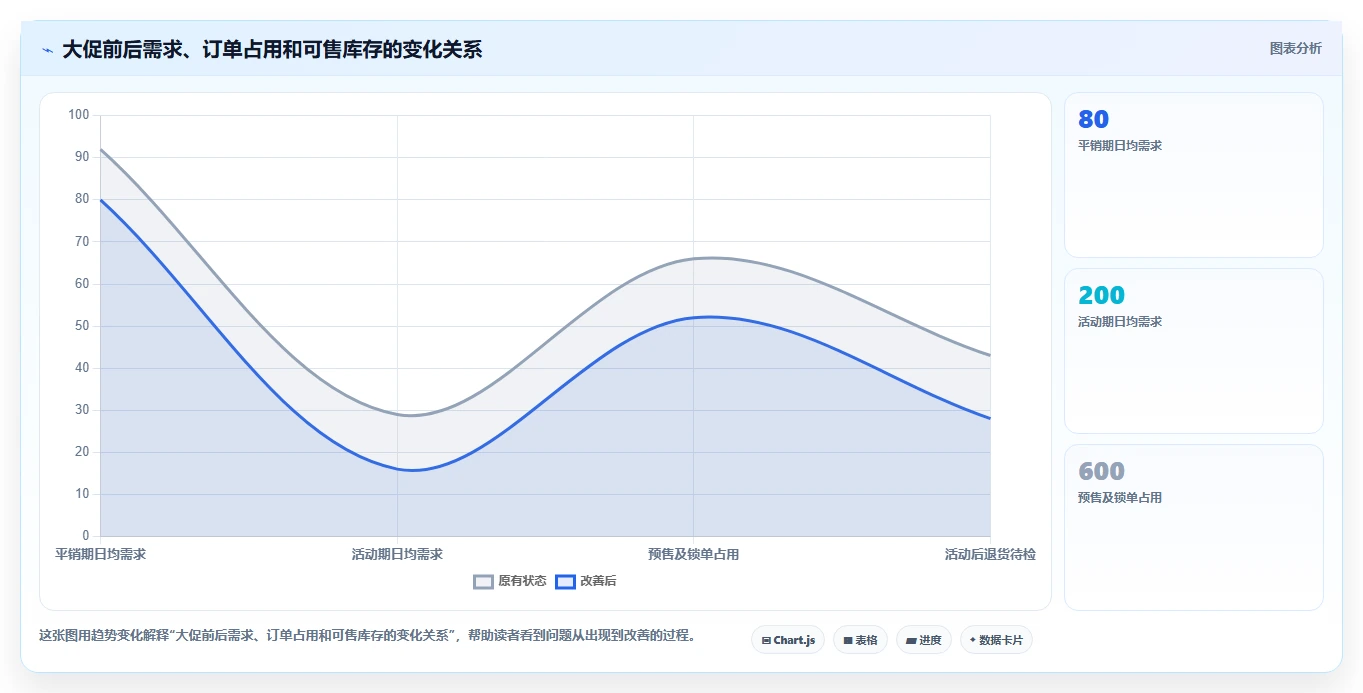
Task: Click the 活动后退货待检 x-axis label
Action: 990,554
